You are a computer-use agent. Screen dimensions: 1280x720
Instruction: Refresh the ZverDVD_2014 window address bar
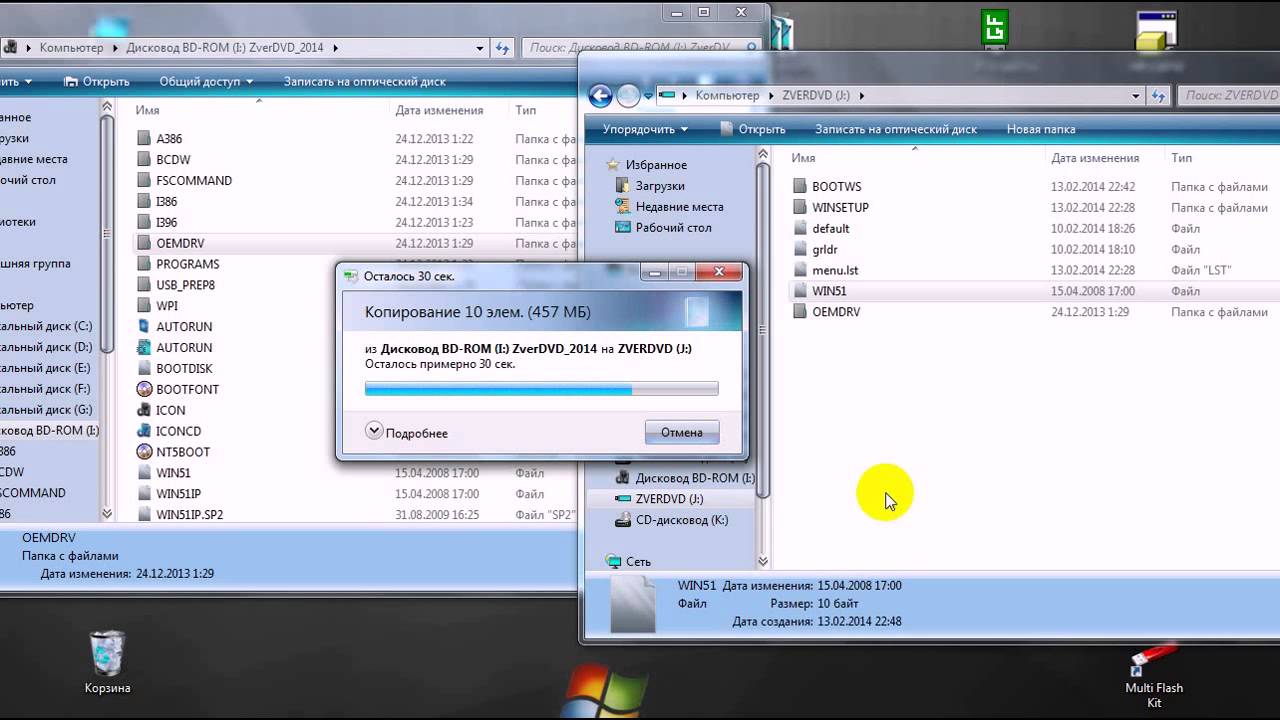(x=503, y=47)
